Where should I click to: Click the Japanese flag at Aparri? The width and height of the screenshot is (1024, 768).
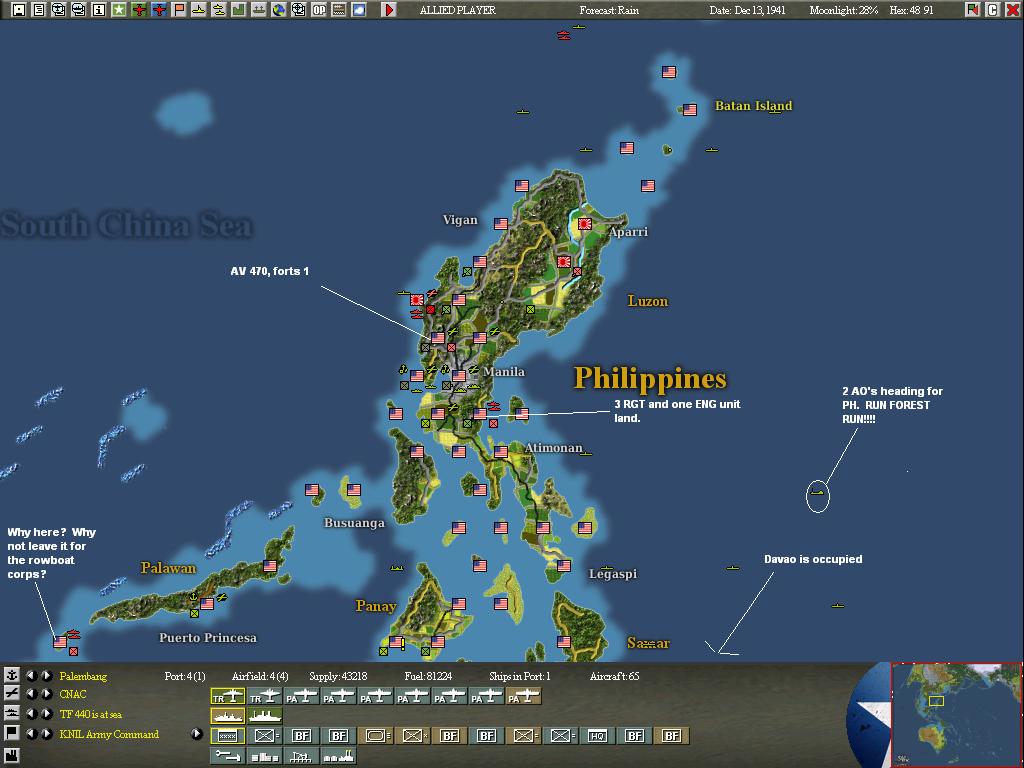(x=585, y=224)
